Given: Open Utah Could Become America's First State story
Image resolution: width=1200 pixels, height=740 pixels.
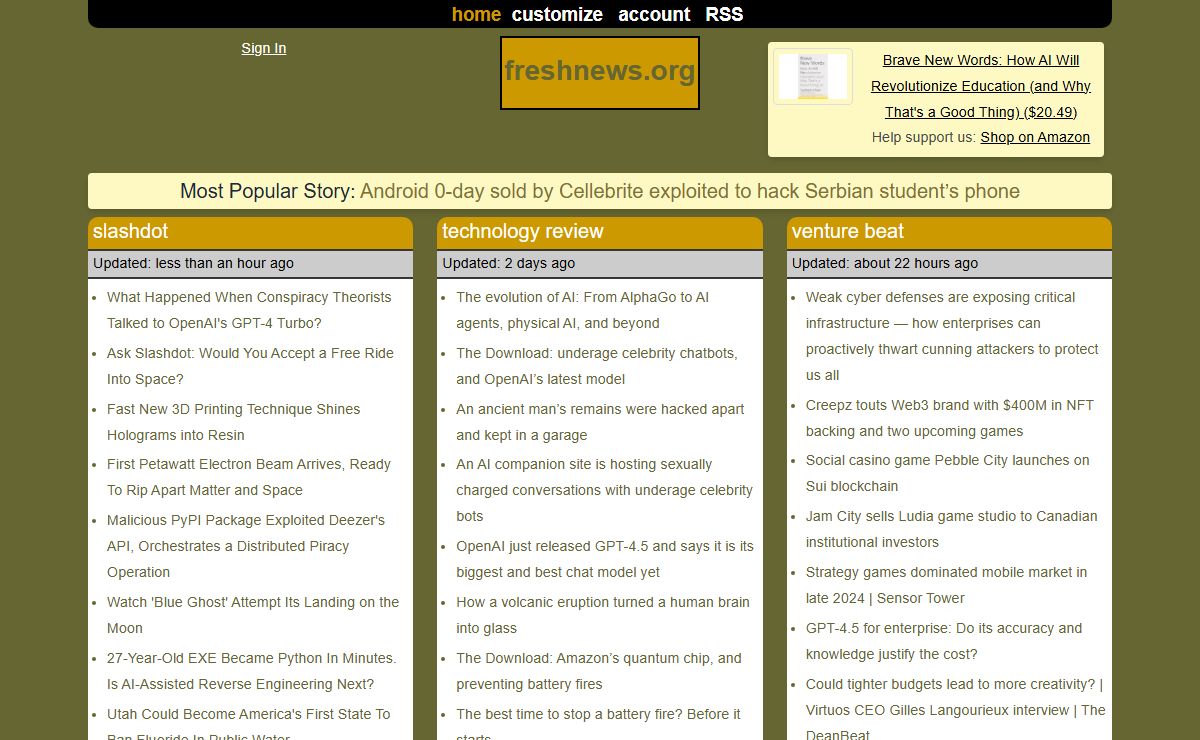Looking at the screenshot, I should (x=248, y=722).
